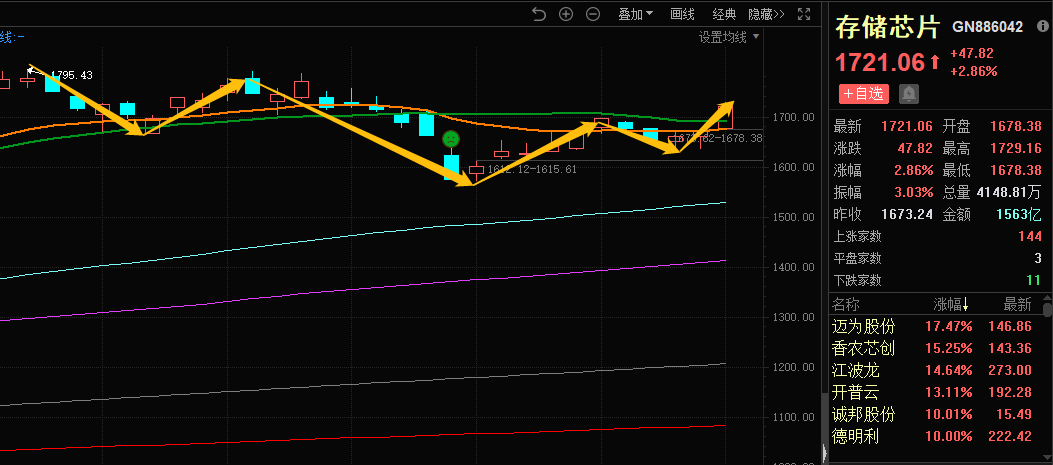Click the +自选 add to watchlist button

[x=863, y=93]
